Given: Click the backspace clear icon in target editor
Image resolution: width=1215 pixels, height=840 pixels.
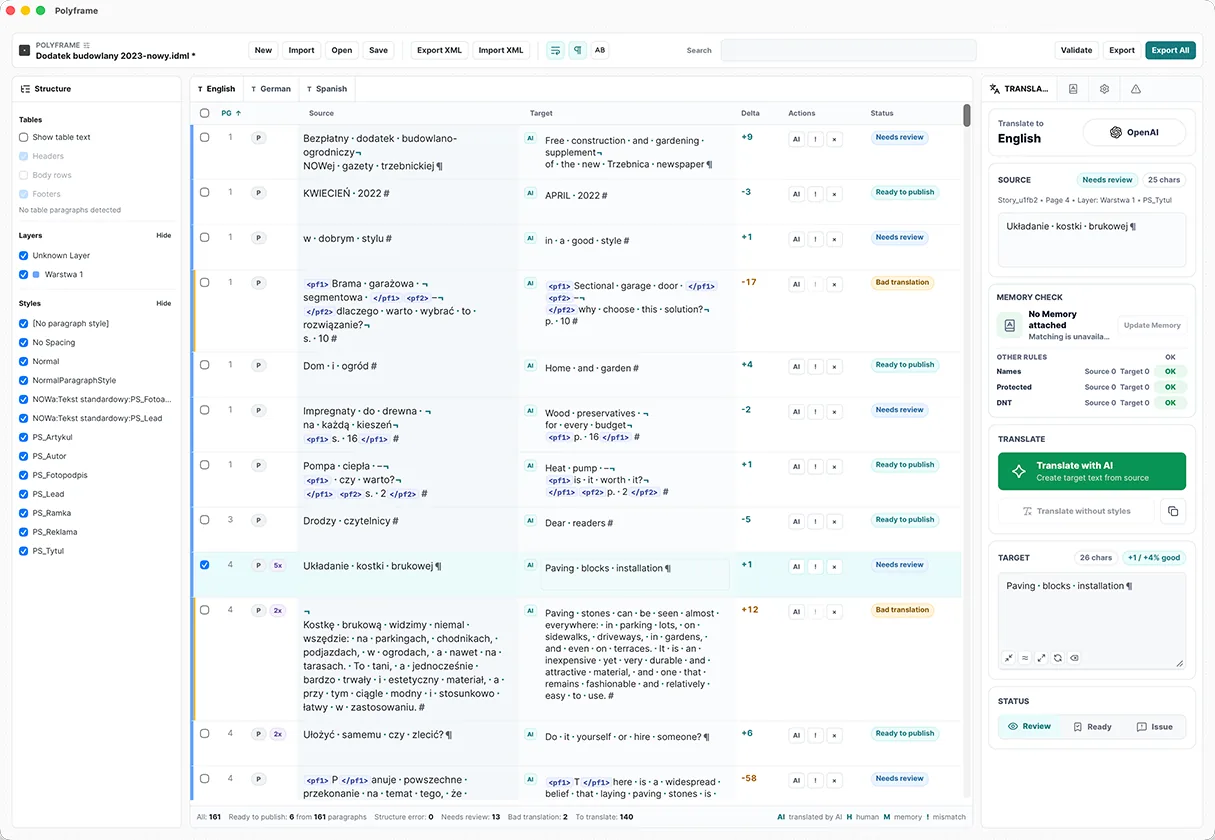Looking at the screenshot, I should coord(1074,658).
